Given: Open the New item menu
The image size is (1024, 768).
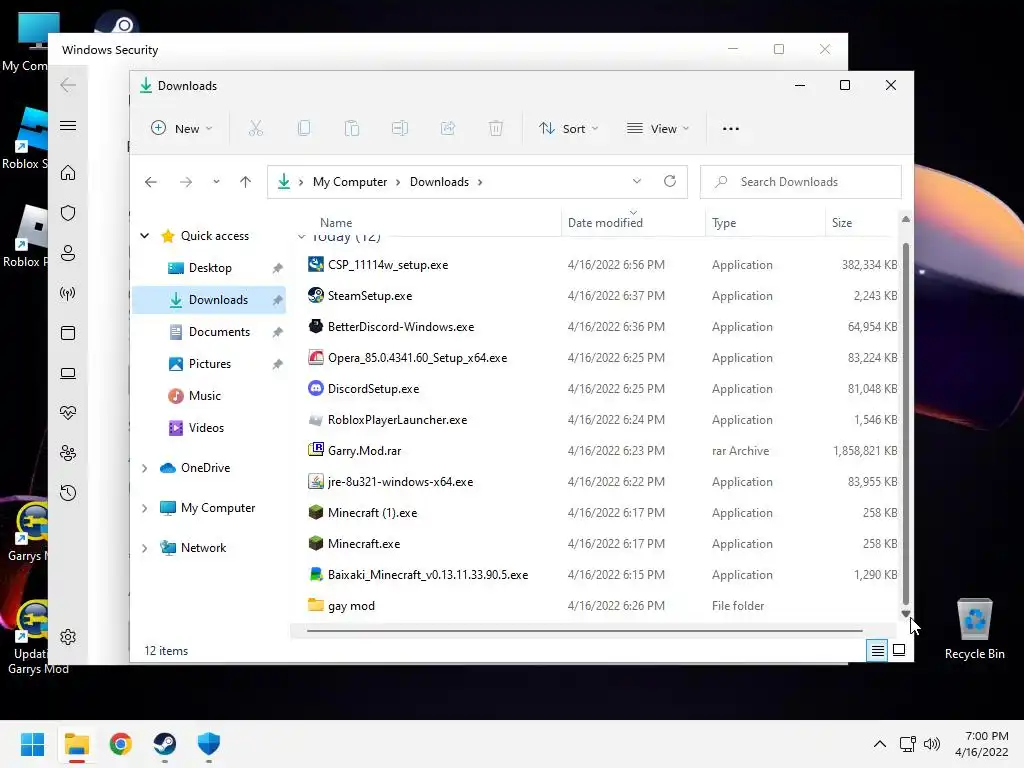Looking at the screenshot, I should point(181,129).
